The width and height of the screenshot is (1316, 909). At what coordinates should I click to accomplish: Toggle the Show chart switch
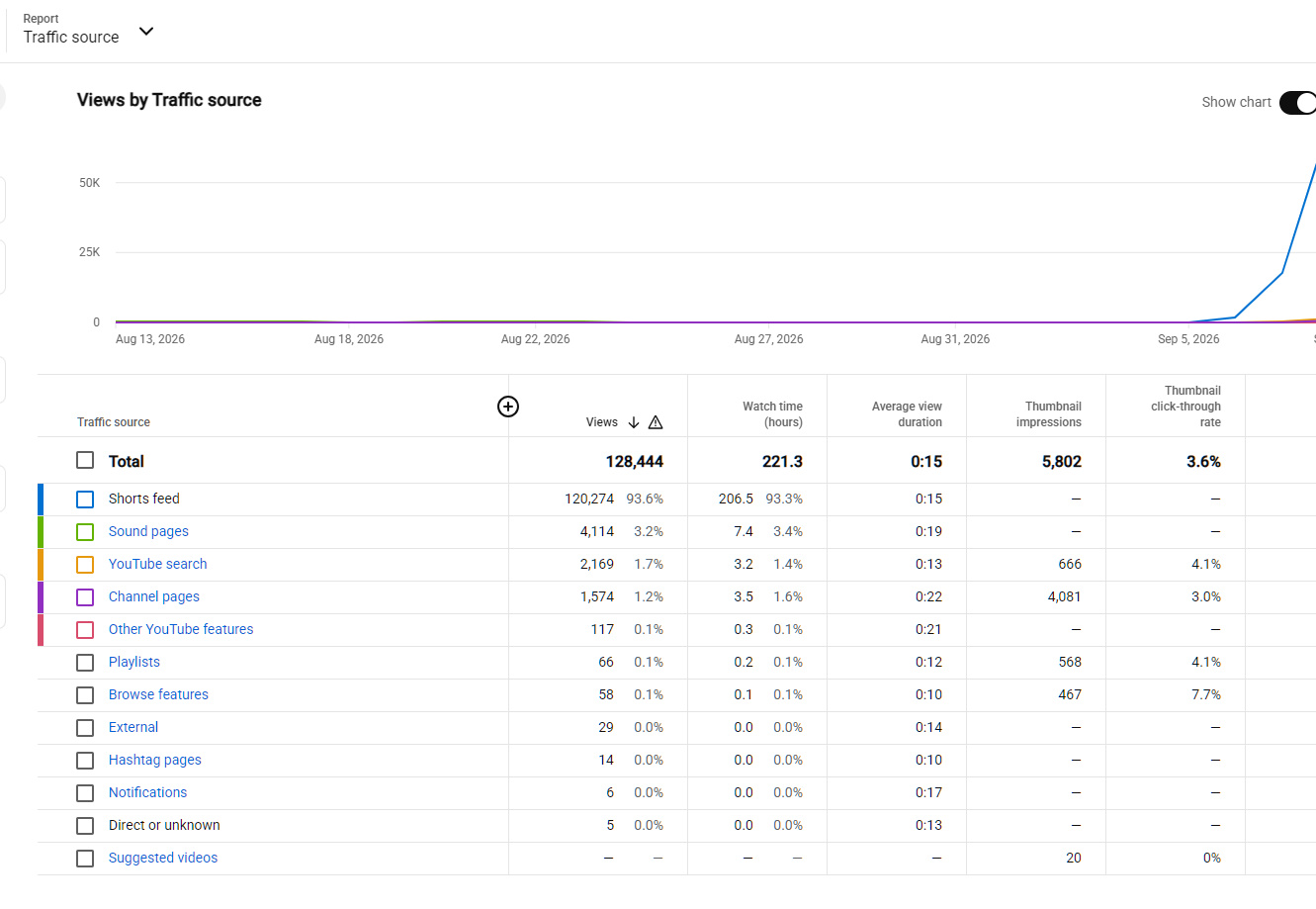click(1297, 102)
